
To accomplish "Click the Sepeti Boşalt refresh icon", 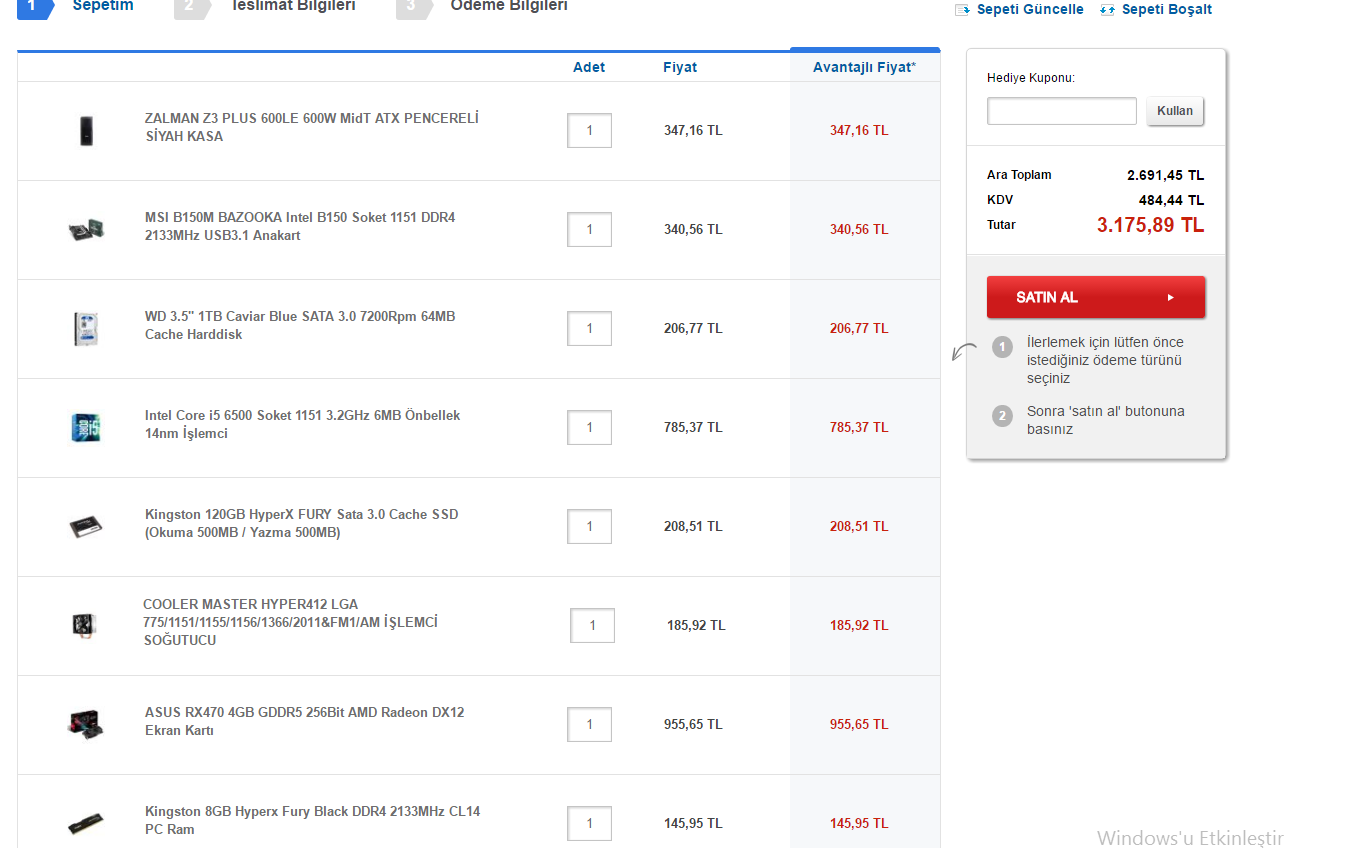I will click(1107, 10).
